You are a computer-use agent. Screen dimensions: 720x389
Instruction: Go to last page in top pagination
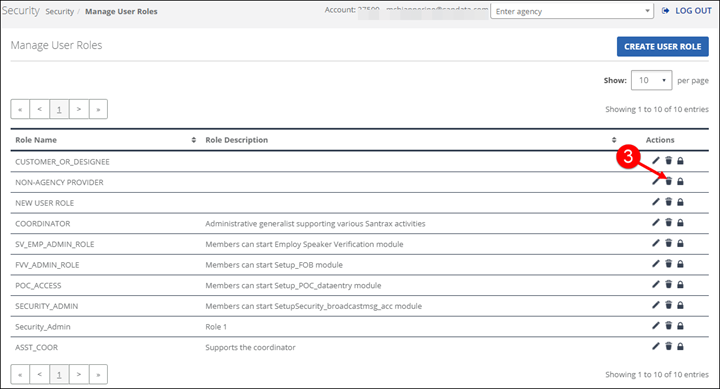coord(98,109)
